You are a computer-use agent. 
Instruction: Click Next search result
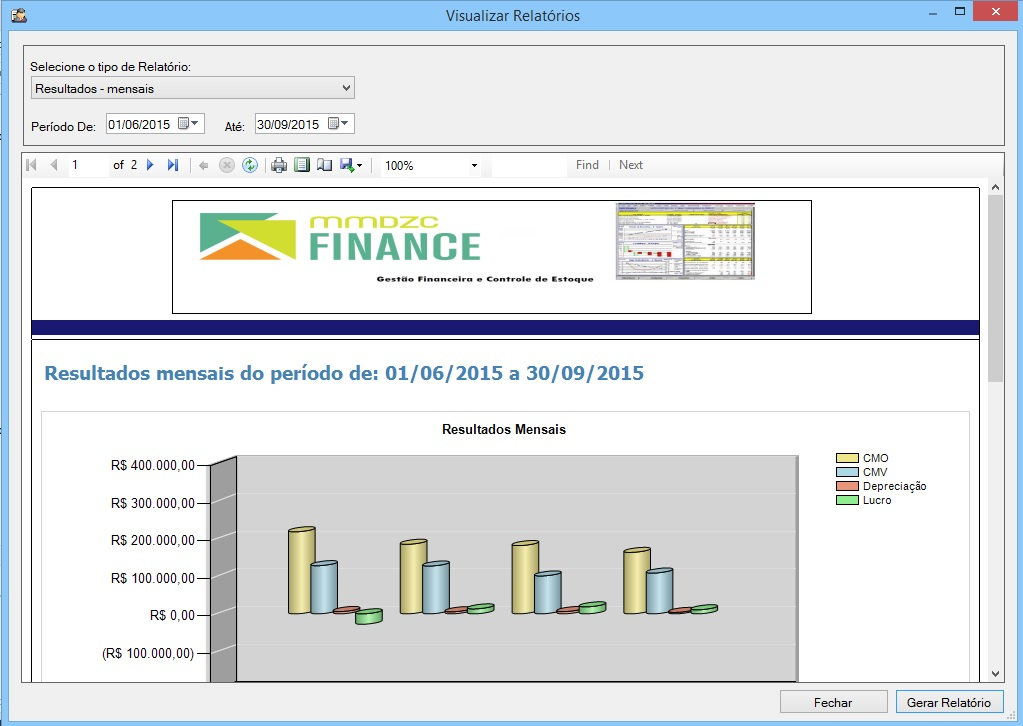[x=631, y=165]
